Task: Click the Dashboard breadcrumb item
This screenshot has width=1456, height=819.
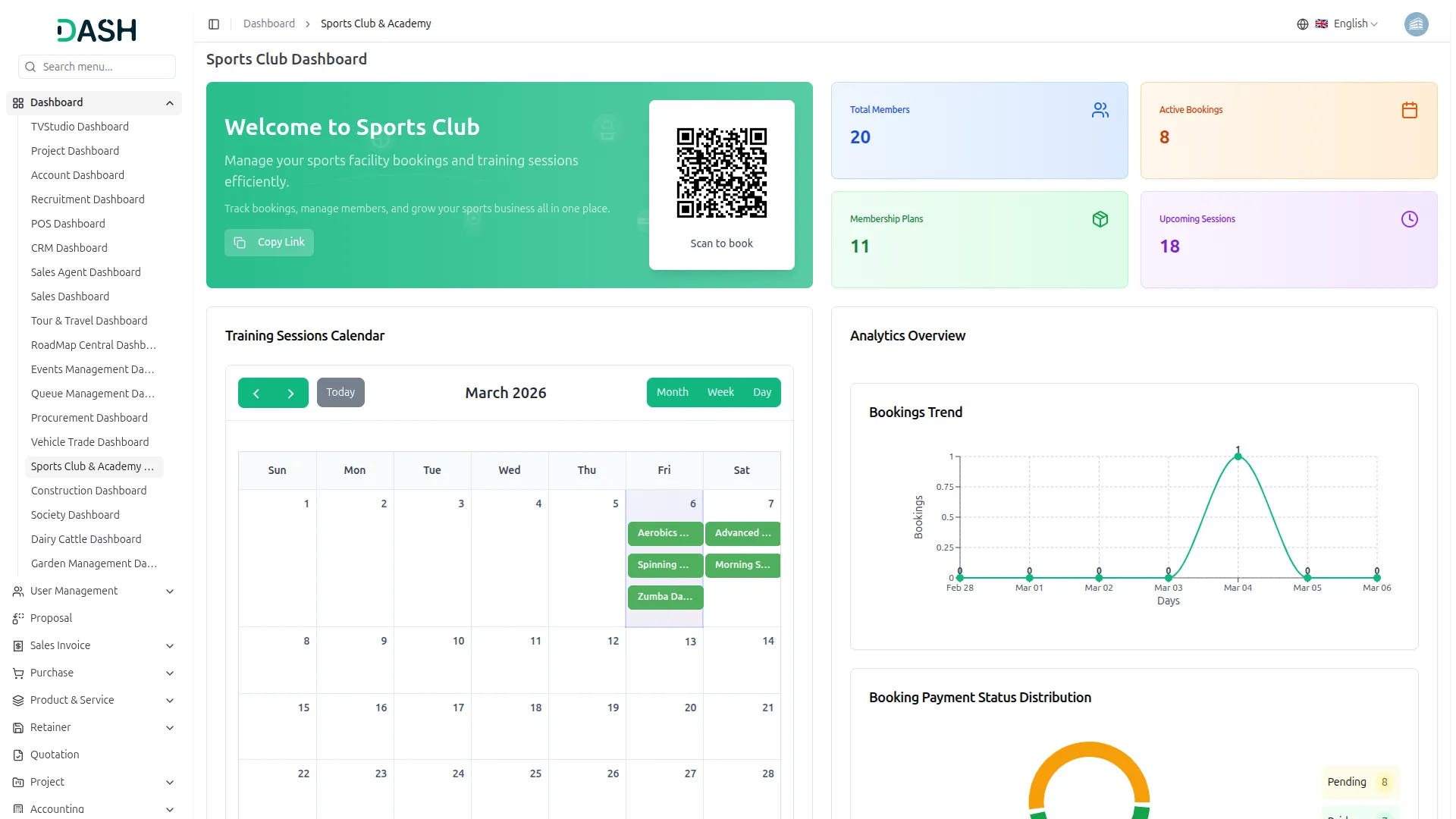Action: pos(269,24)
